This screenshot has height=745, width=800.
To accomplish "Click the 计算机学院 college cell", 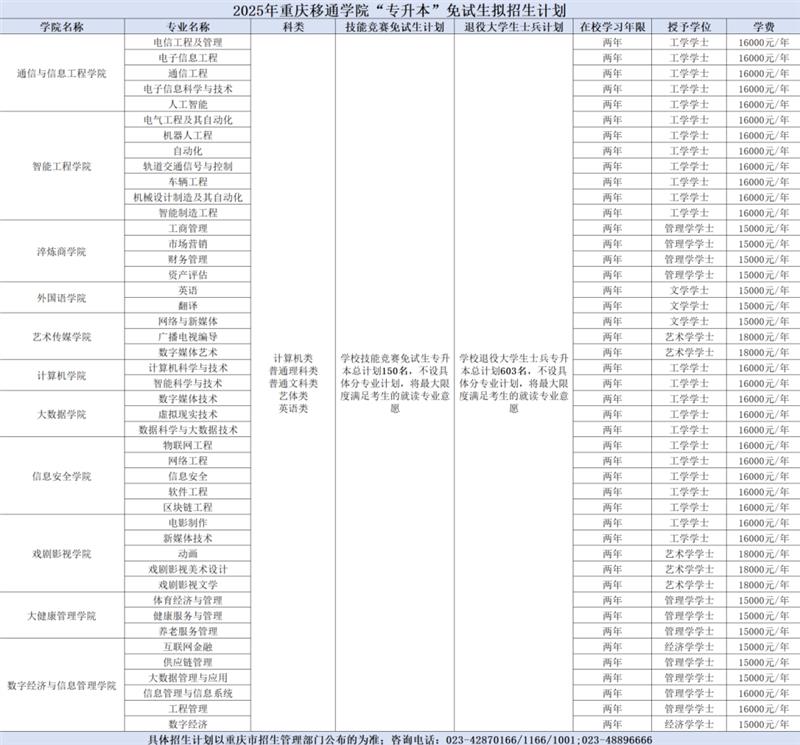I will coord(62,376).
